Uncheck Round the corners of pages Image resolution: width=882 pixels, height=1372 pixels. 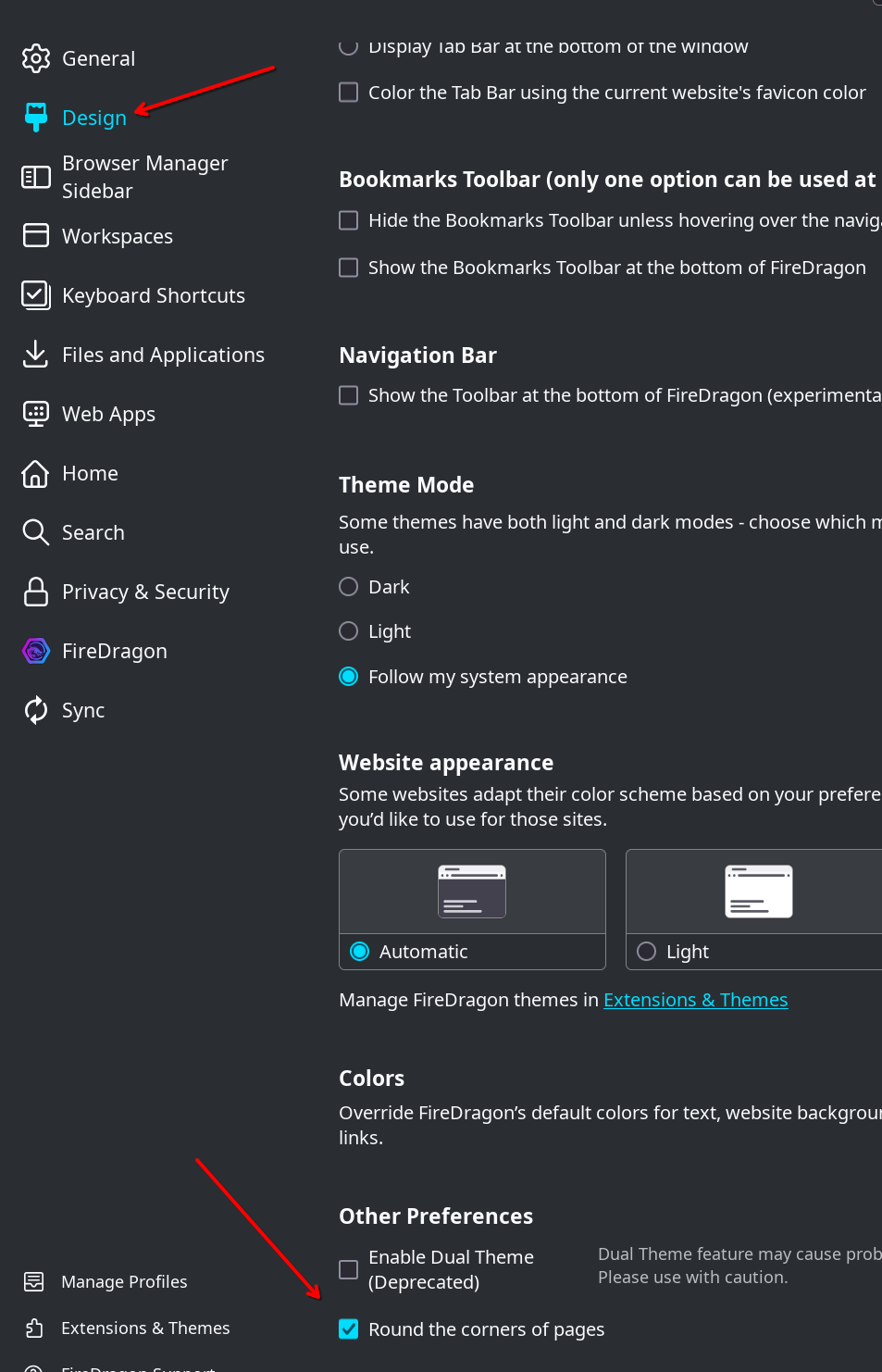(x=349, y=1329)
